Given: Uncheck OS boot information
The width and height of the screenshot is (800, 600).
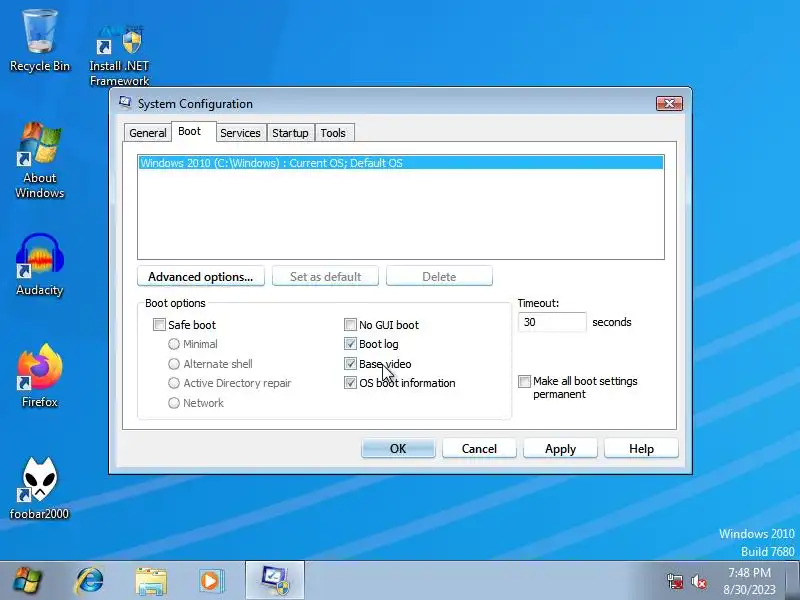Looking at the screenshot, I should (350, 383).
